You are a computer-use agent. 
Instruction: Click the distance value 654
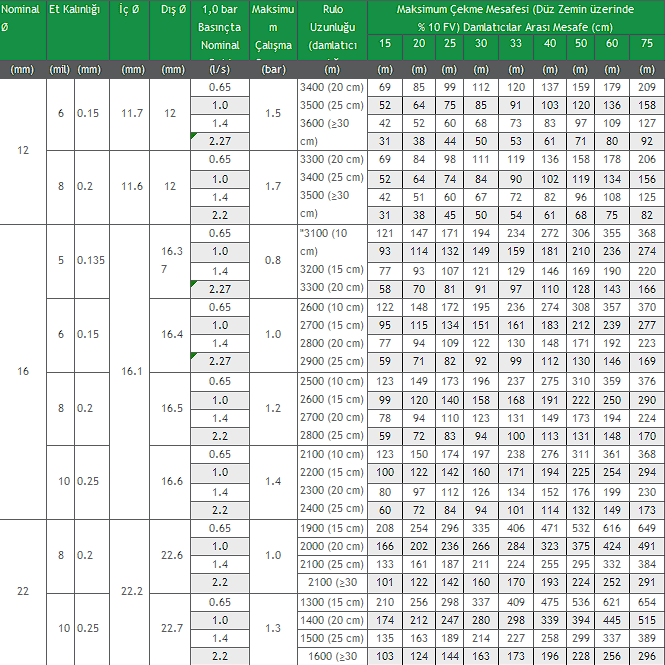pos(647,602)
